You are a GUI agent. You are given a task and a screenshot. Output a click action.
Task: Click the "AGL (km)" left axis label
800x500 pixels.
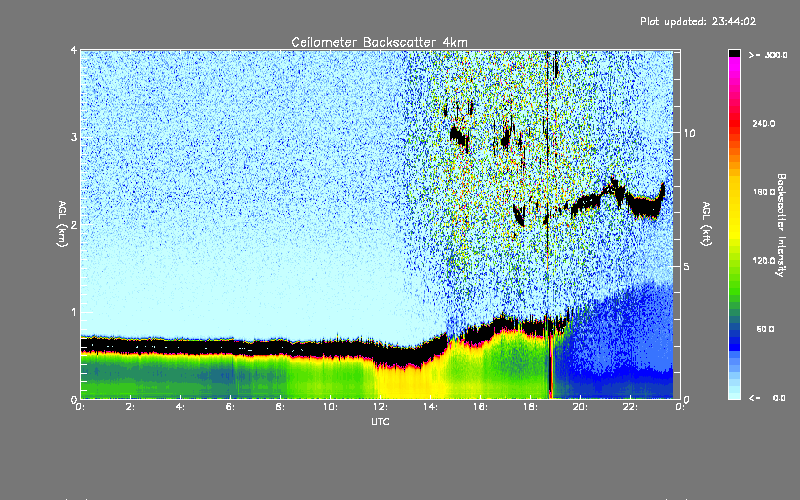tap(62, 224)
